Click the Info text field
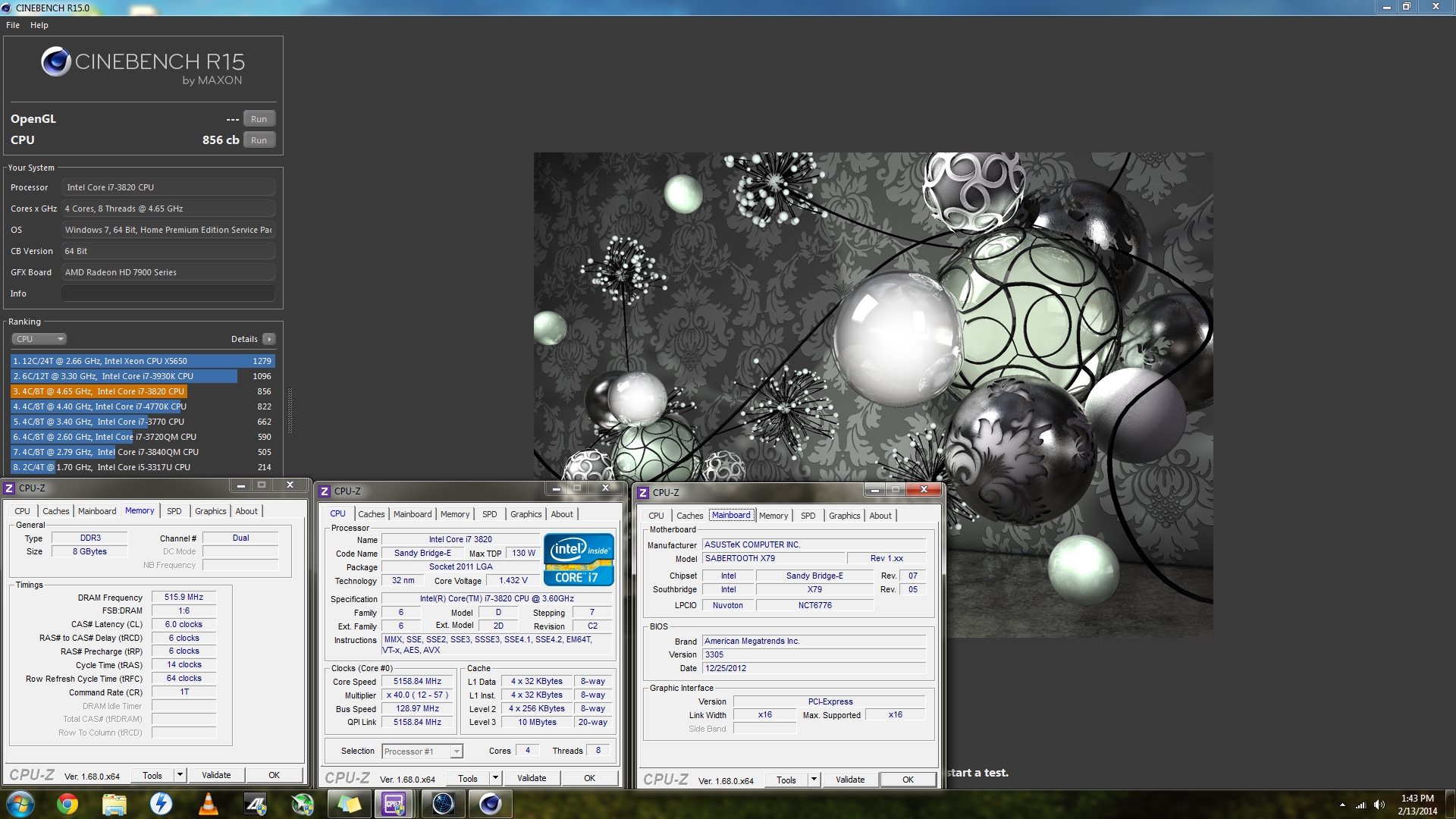 (168, 293)
